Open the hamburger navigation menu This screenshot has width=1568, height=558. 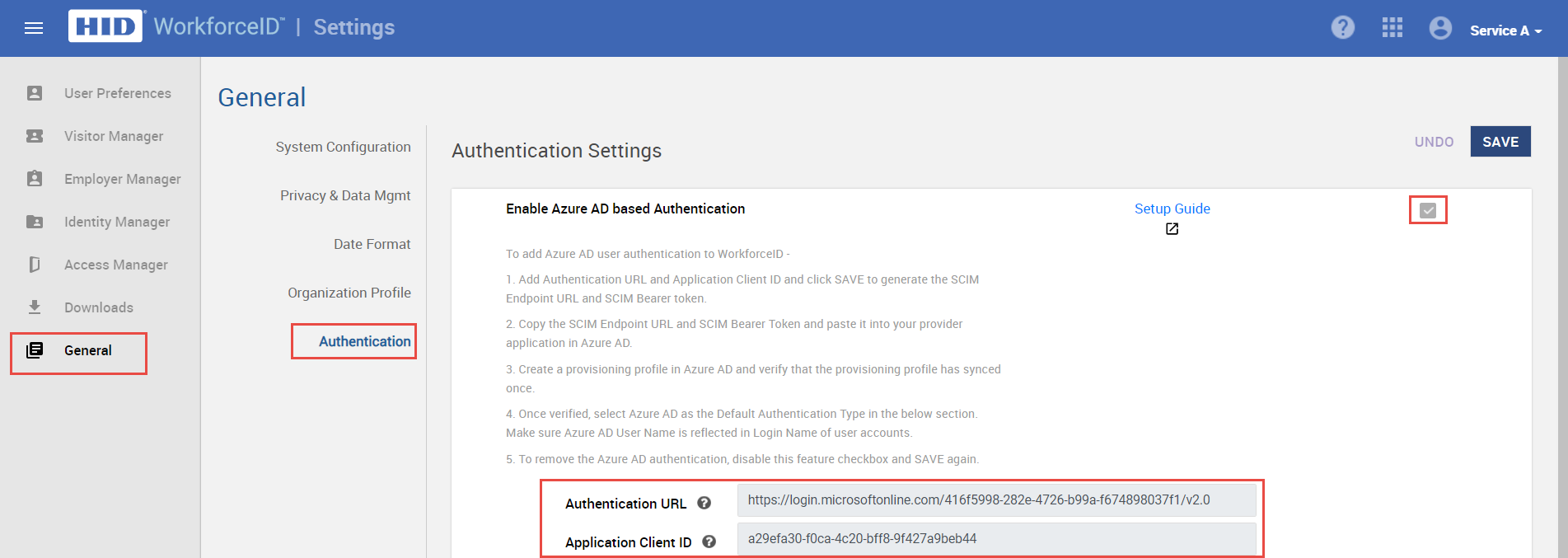point(34,29)
